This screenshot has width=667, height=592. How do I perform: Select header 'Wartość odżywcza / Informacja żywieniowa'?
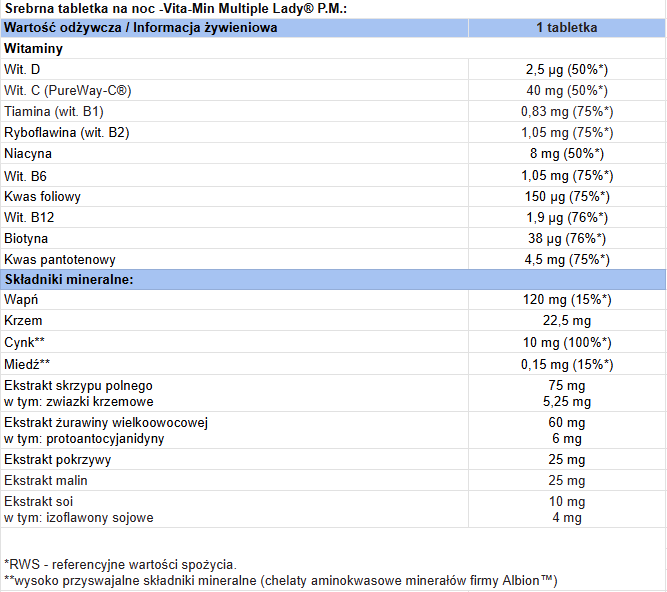pyautogui.click(x=140, y=28)
